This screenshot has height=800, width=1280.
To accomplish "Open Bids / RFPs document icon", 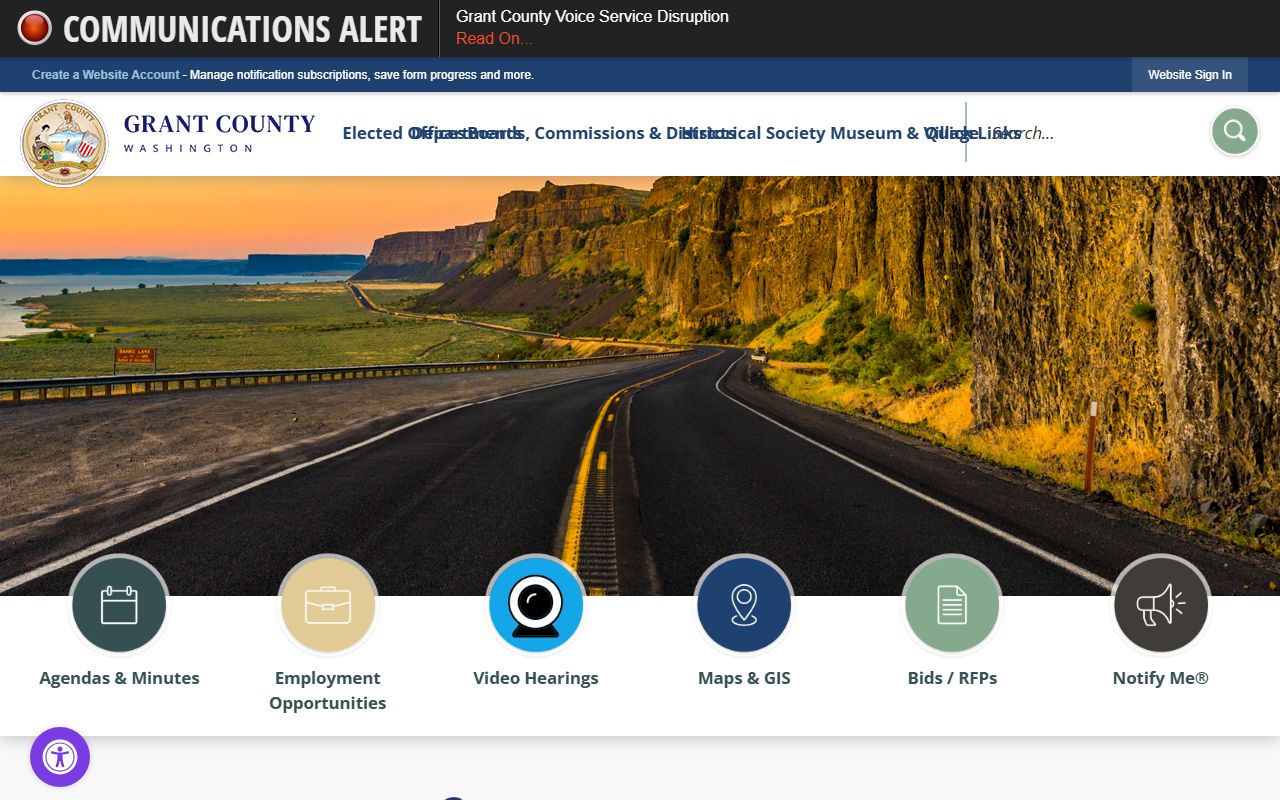I will pyautogui.click(x=952, y=605).
